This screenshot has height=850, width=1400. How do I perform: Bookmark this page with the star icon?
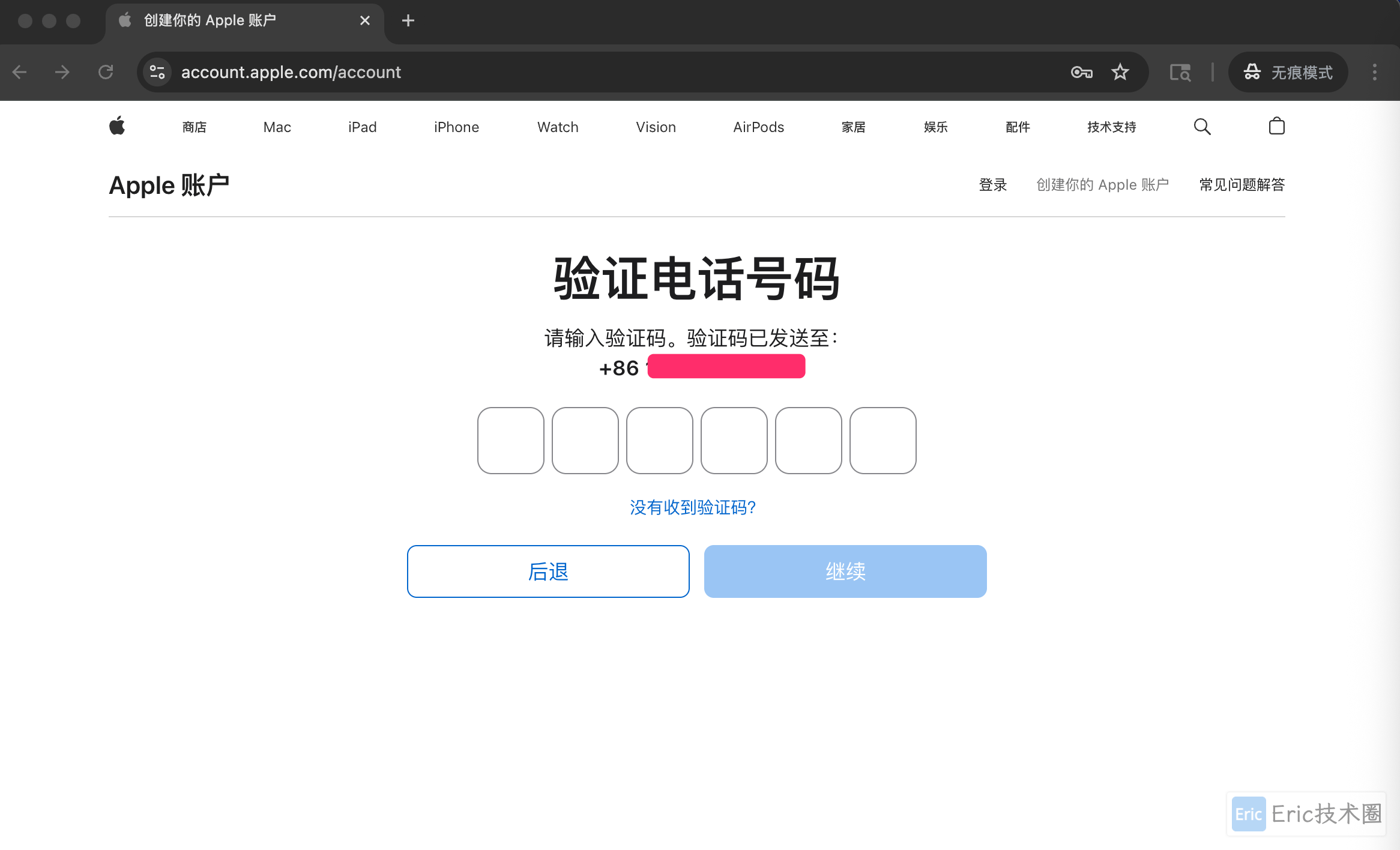[x=1120, y=72]
